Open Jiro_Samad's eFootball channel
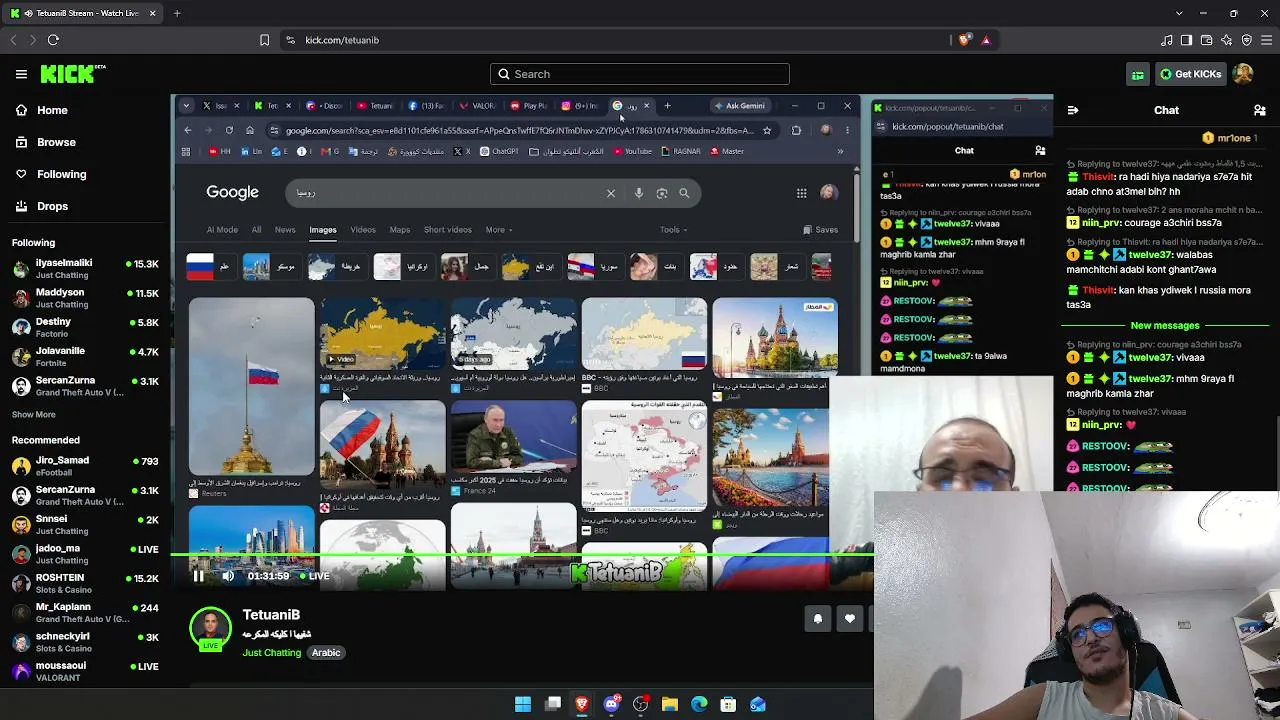Screen dimensions: 1280x720 click(85, 466)
